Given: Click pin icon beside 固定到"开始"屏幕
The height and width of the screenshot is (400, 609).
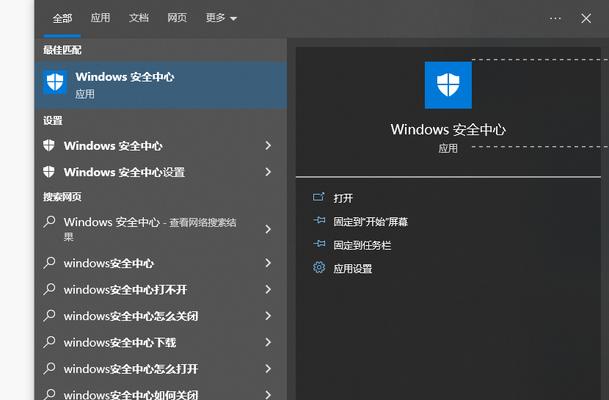Looking at the screenshot, I should click(x=319, y=221).
